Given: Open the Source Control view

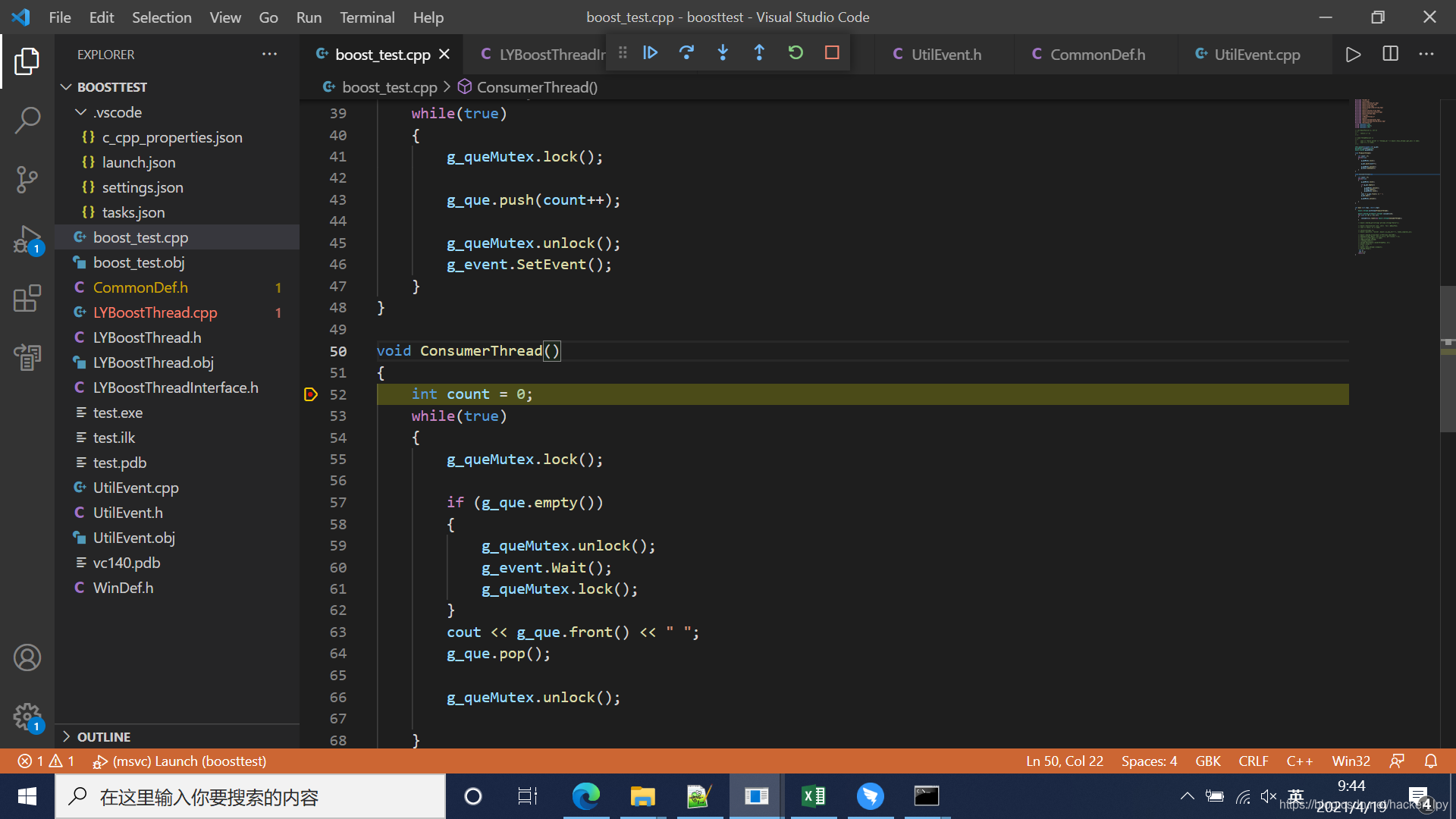Looking at the screenshot, I should (x=27, y=180).
